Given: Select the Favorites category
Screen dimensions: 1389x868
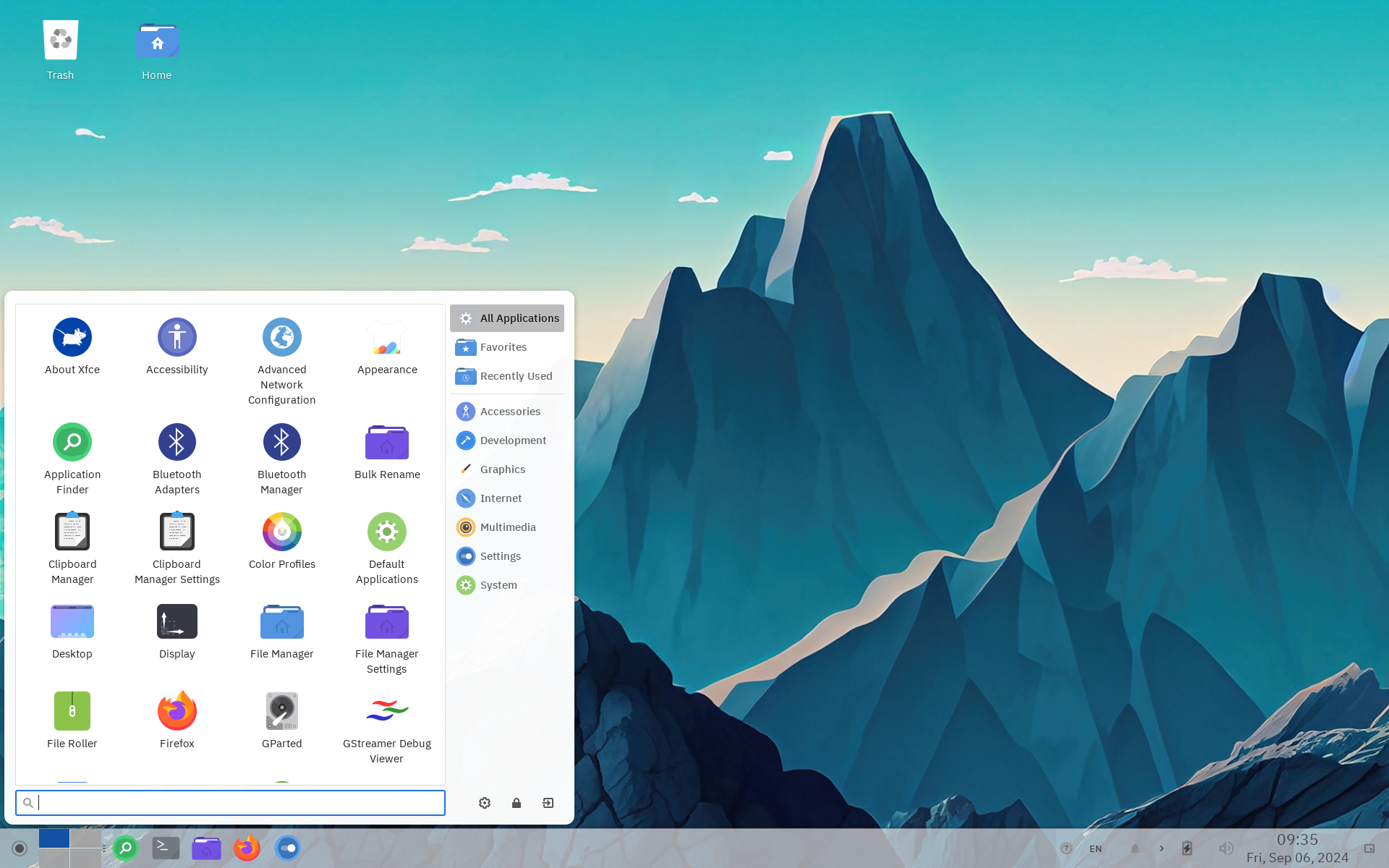Looking at the screenshot, I should pos(503,347).
